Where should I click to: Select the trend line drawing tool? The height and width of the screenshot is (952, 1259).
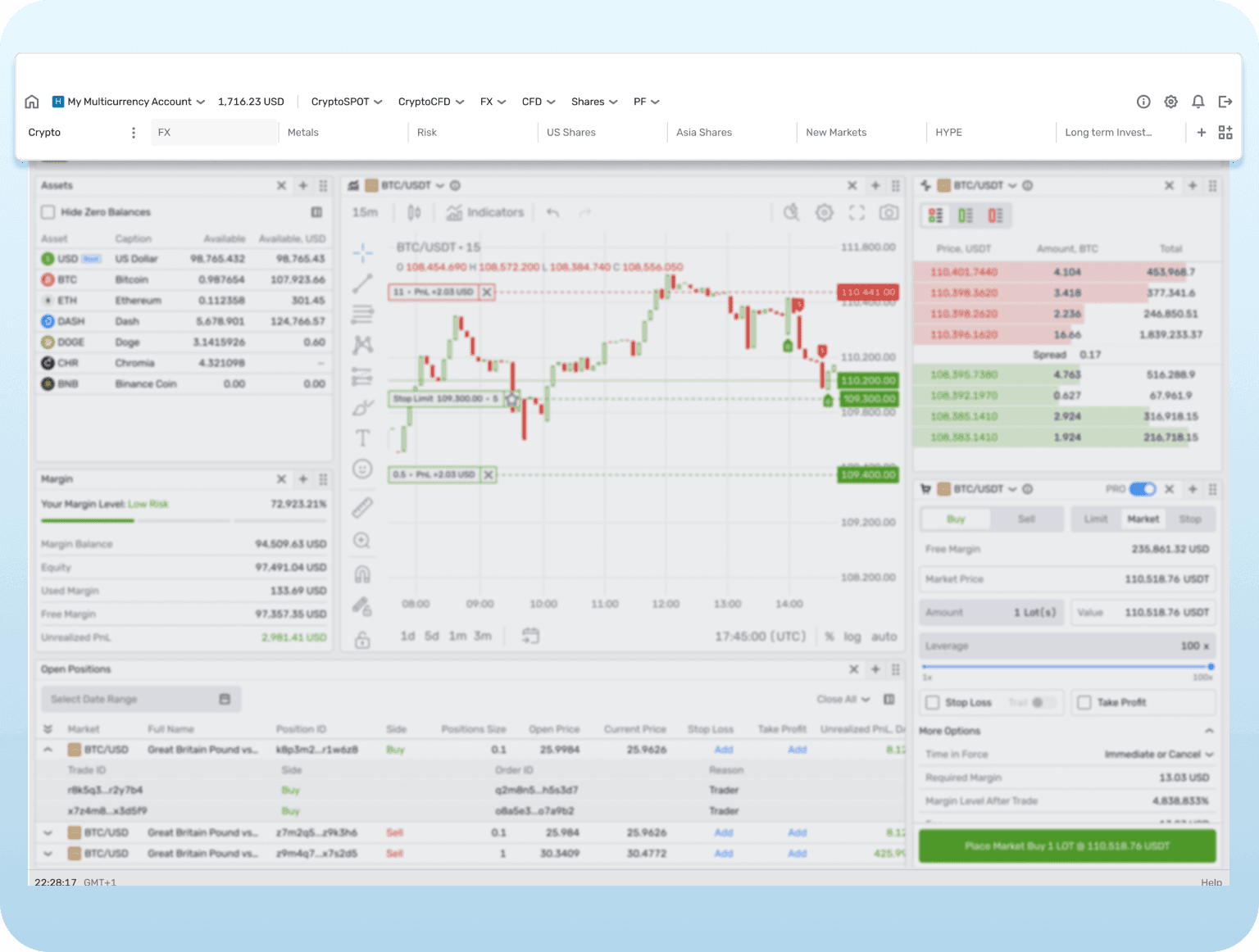tap(362, 283)
